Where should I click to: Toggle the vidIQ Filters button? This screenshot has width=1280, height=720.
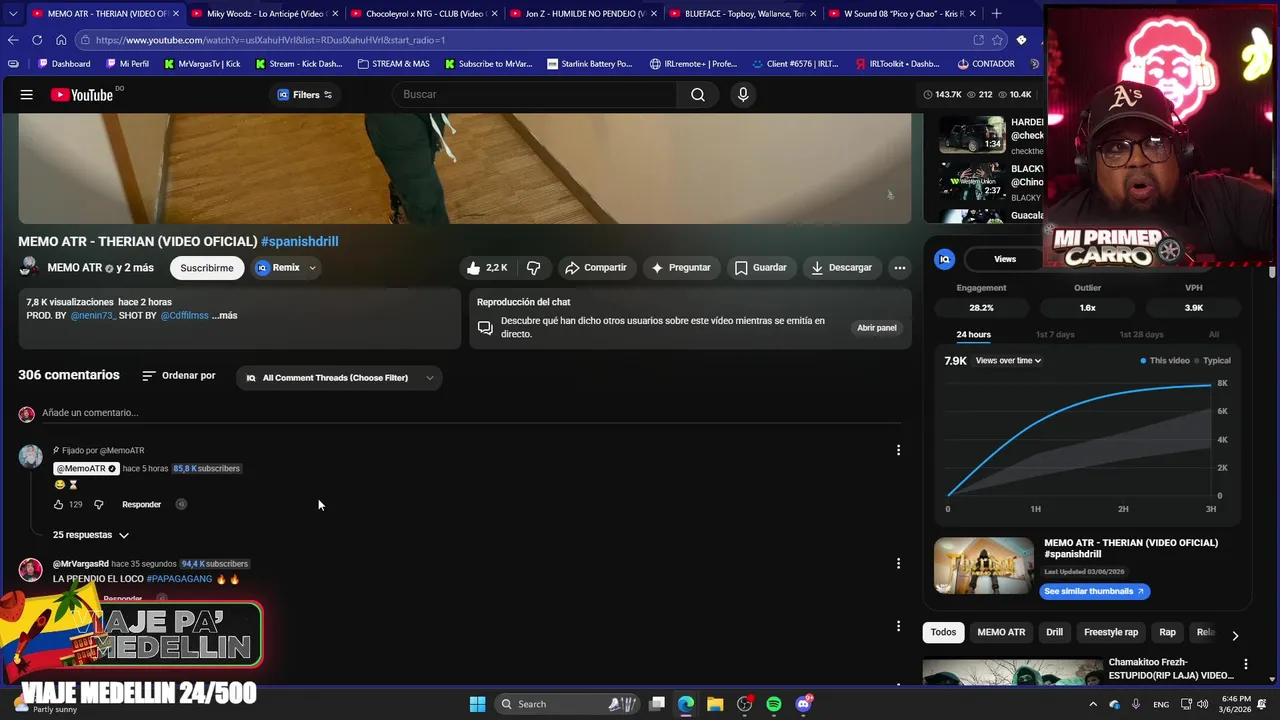tap(305, 95)
